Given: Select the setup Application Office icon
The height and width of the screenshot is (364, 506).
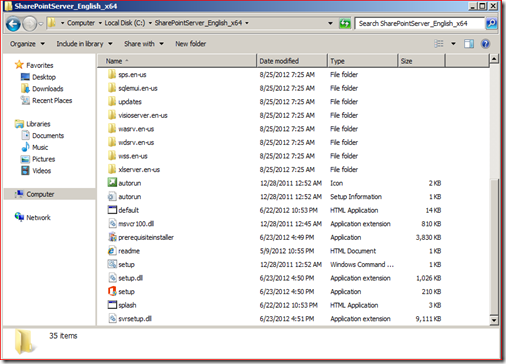Looking at the screenshot, I should tap(112, 291).
